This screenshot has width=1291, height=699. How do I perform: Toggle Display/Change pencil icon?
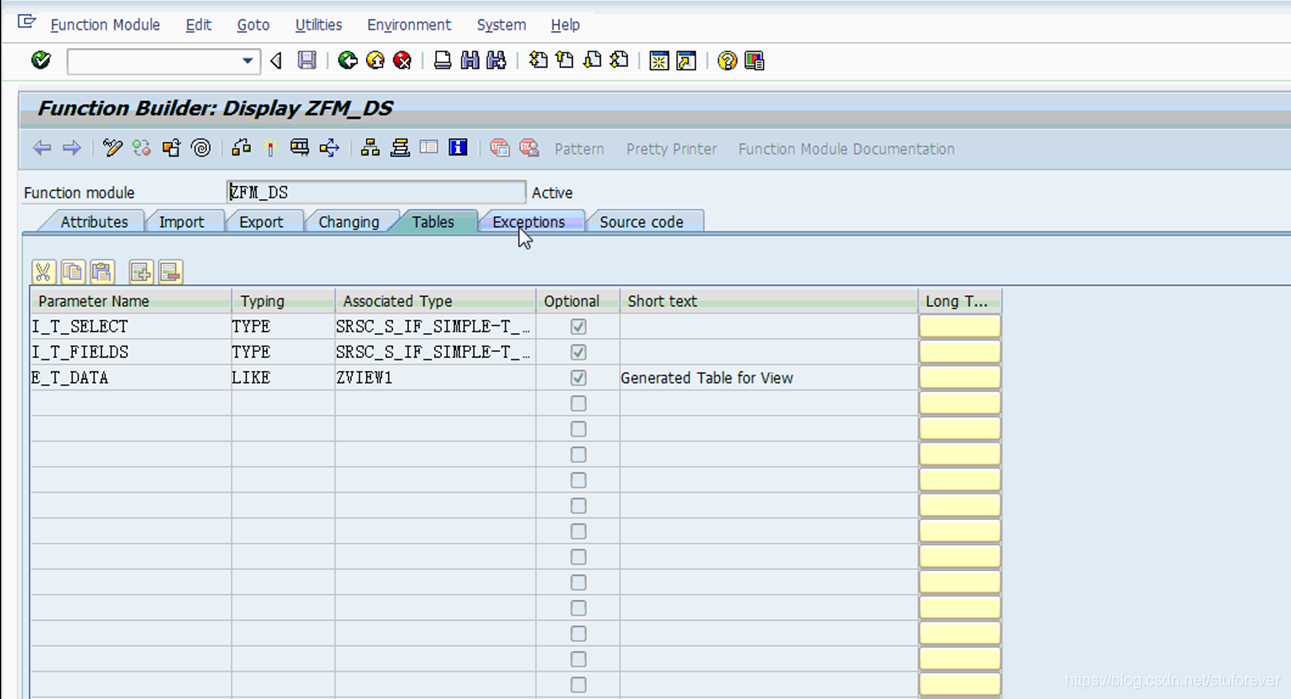click(x=112, y=148)
